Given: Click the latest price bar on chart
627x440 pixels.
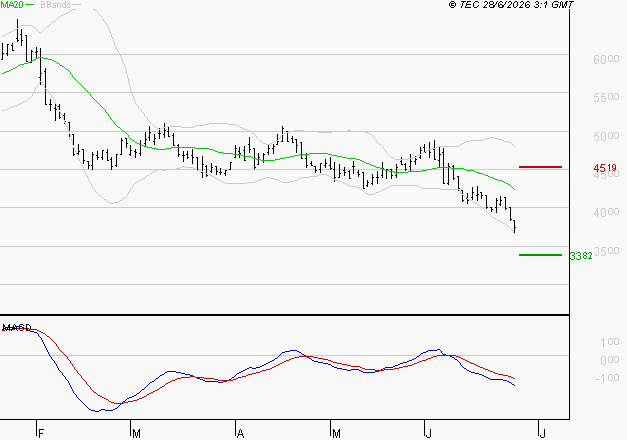Looking at the screenshot, I should [515, 226].
